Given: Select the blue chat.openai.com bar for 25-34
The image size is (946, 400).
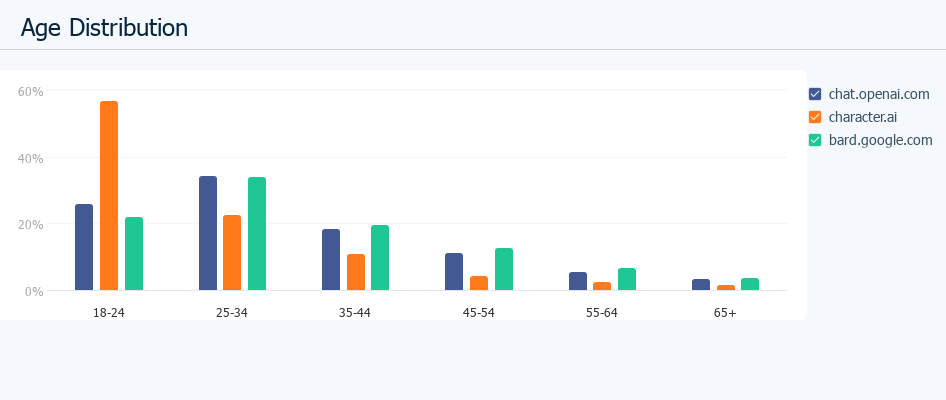Looking at the screenshot, I should pos(208,233).
